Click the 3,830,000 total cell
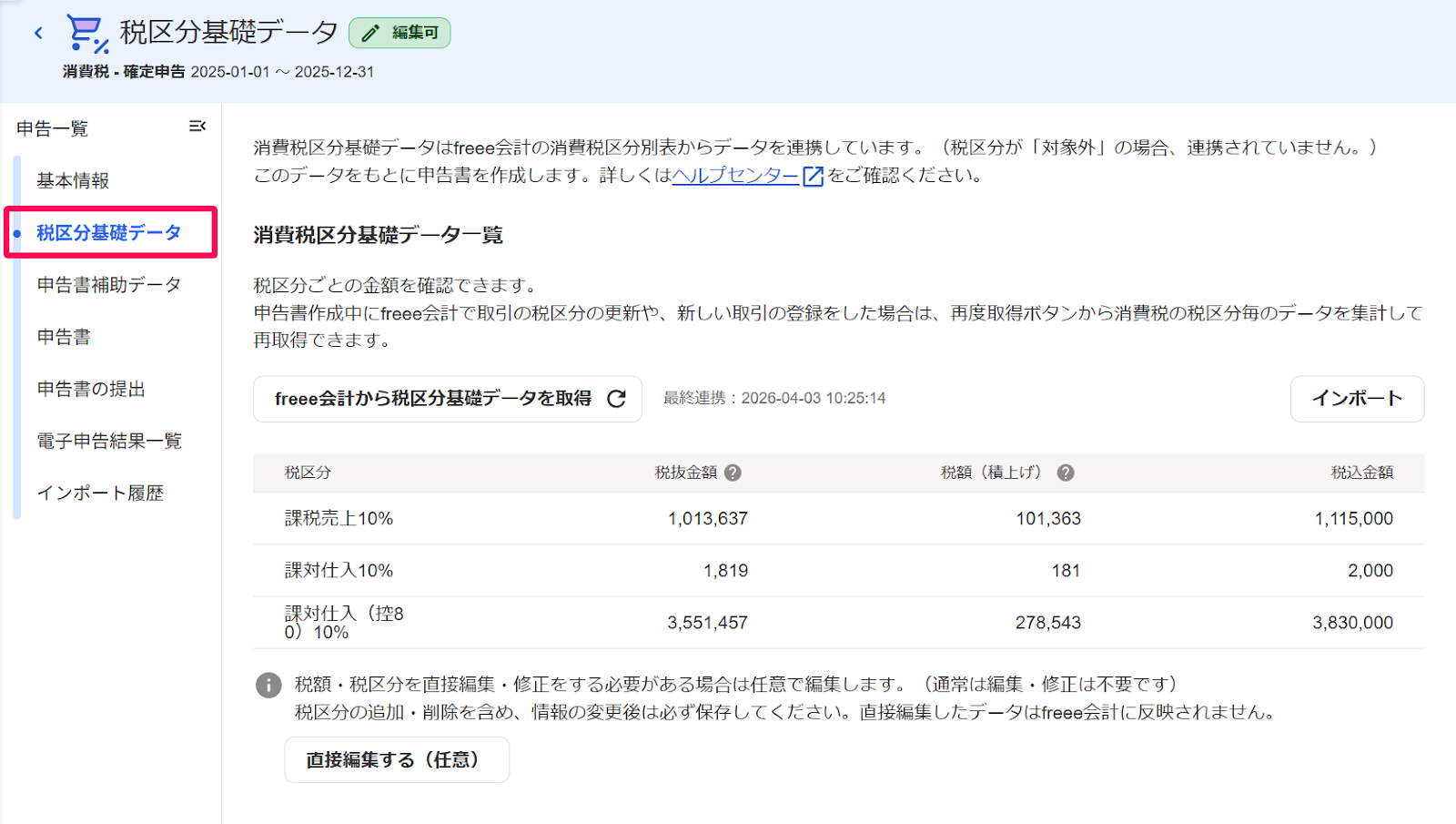 point(1353,623)
